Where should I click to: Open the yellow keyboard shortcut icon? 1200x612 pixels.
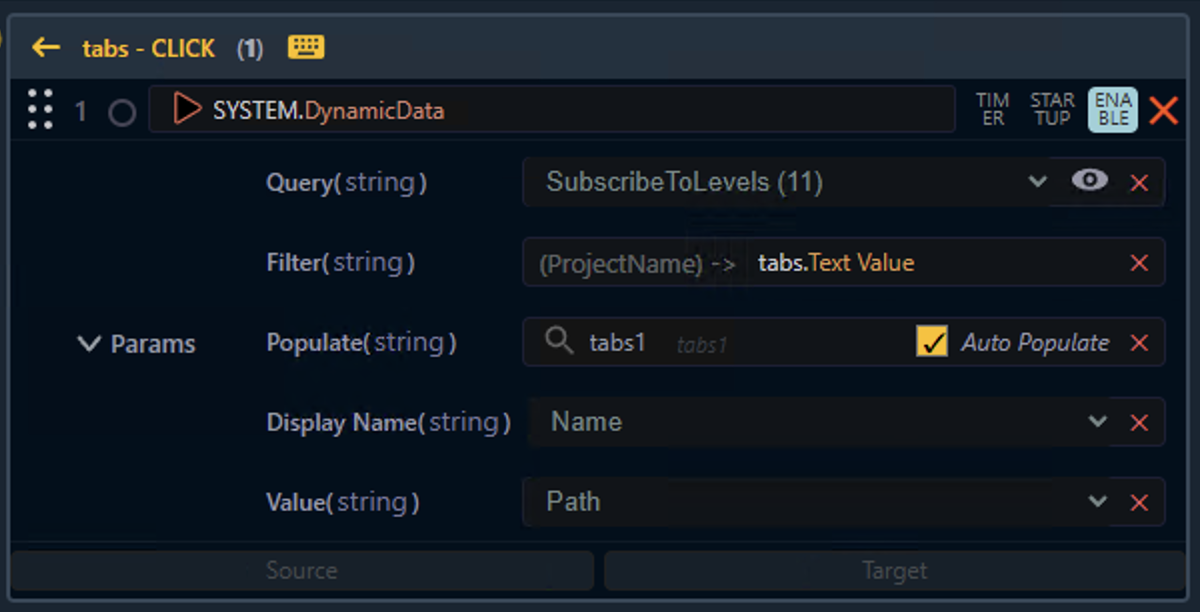[306, 47]
